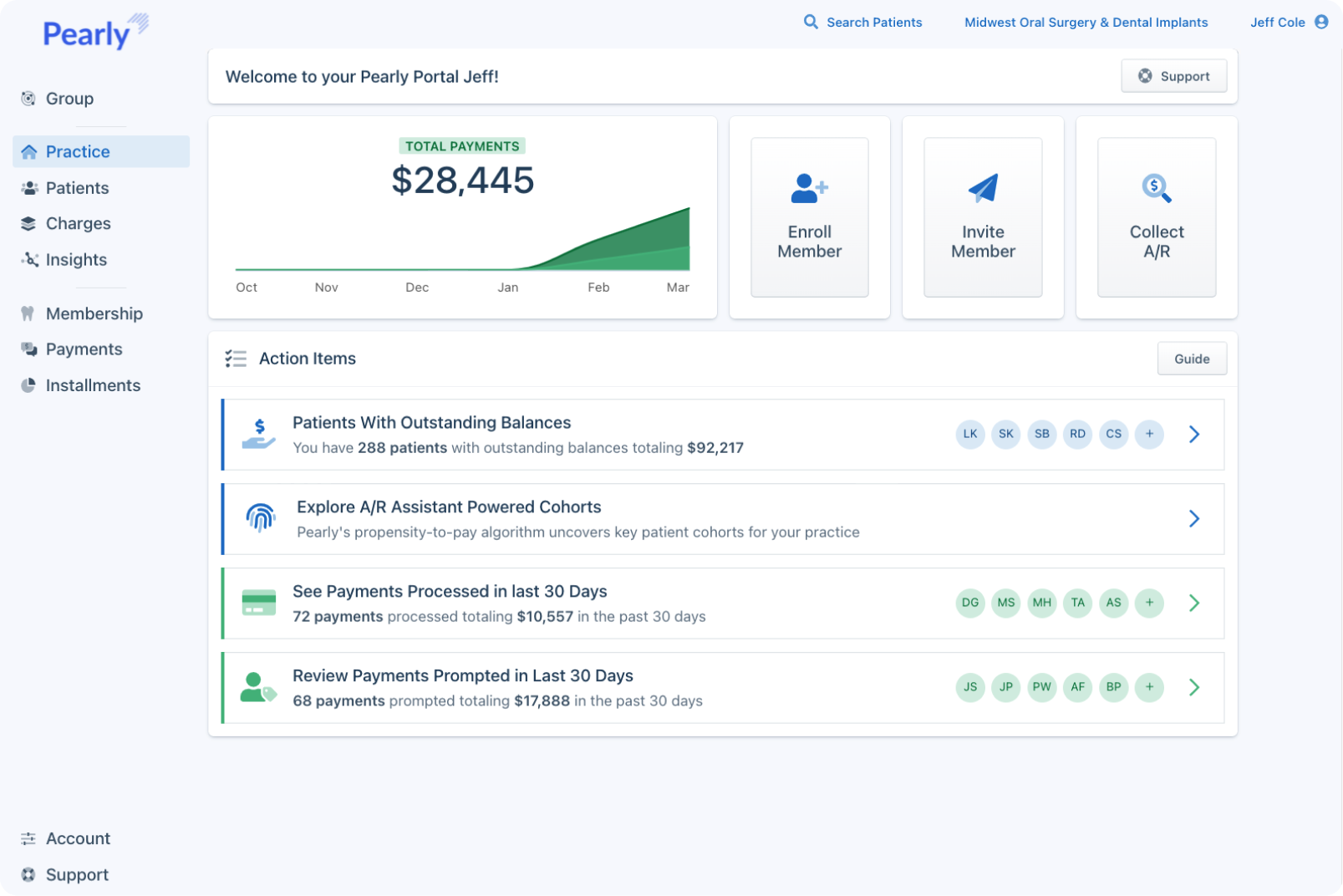Viewport: 1343px width, 896px height.
Task: Expand outstanding balances row chevron
Action: (x=1194, y=434)
